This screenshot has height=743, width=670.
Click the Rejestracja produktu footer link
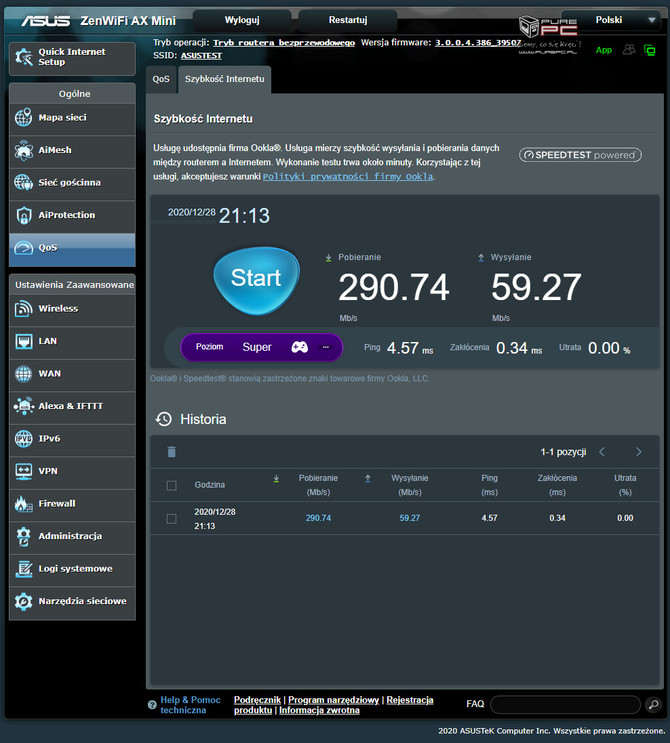point(334,705)
